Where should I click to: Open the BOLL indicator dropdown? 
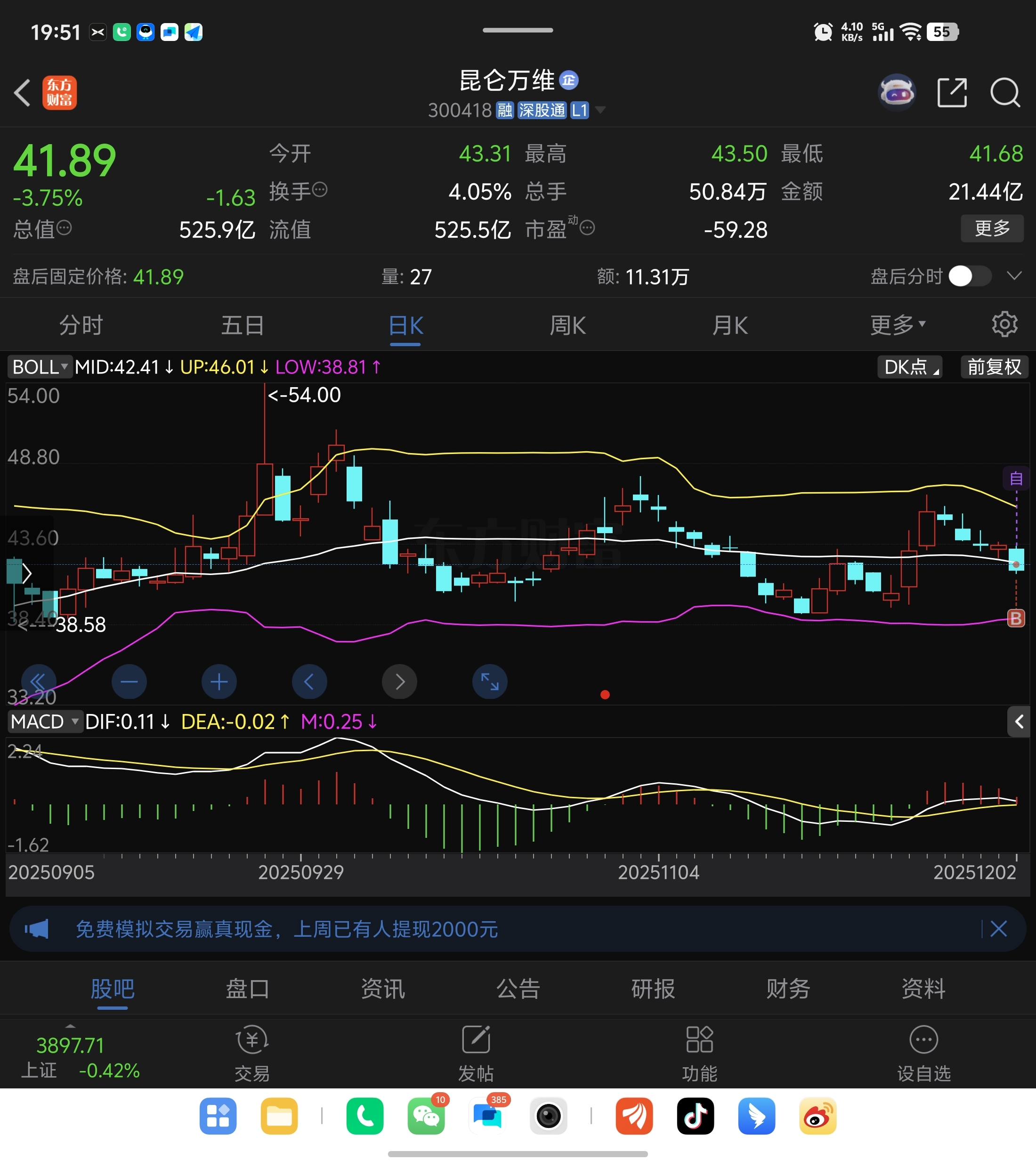(40, 367)
